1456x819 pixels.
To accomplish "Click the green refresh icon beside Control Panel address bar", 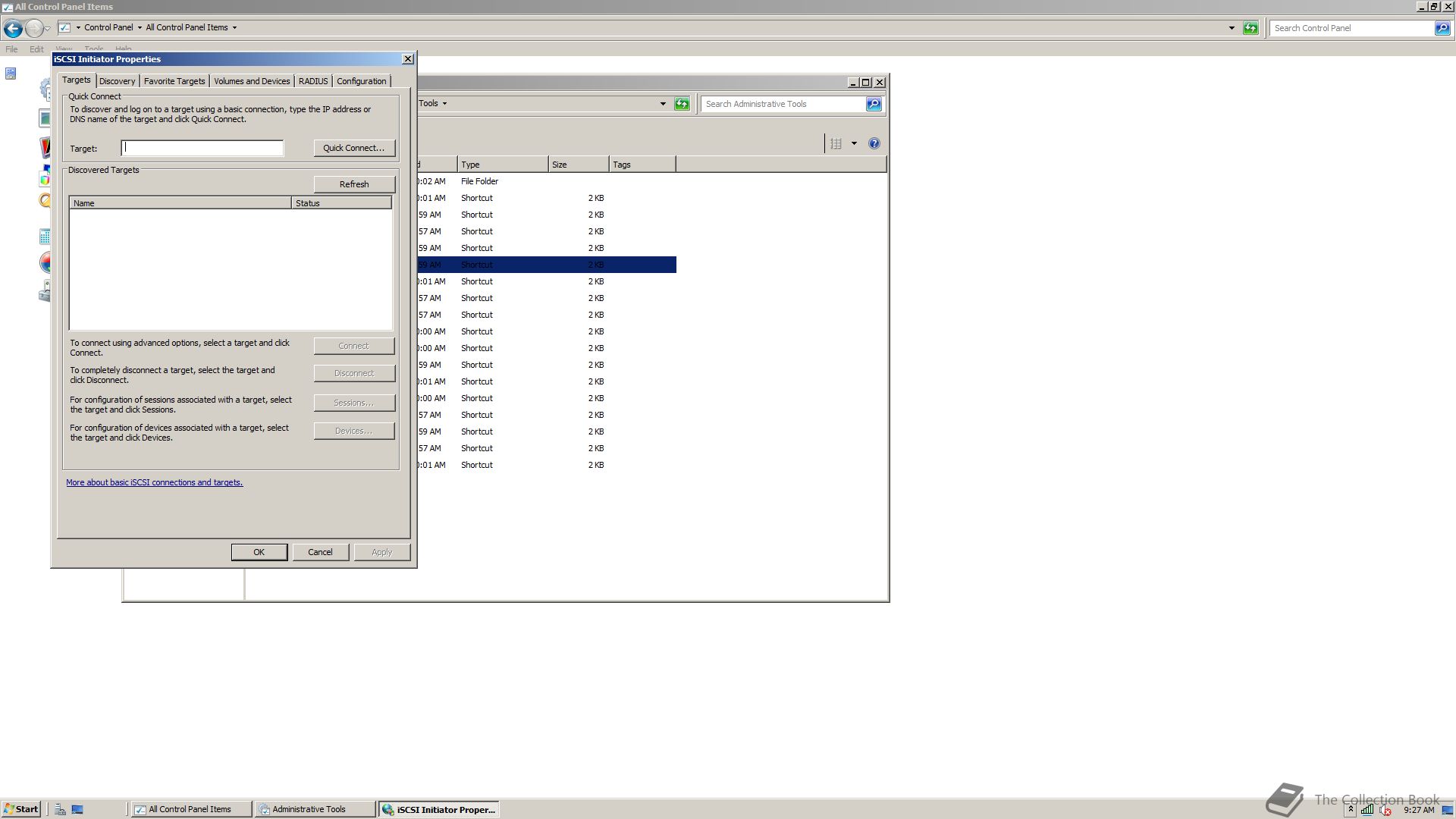I will tap(1250, 28).
